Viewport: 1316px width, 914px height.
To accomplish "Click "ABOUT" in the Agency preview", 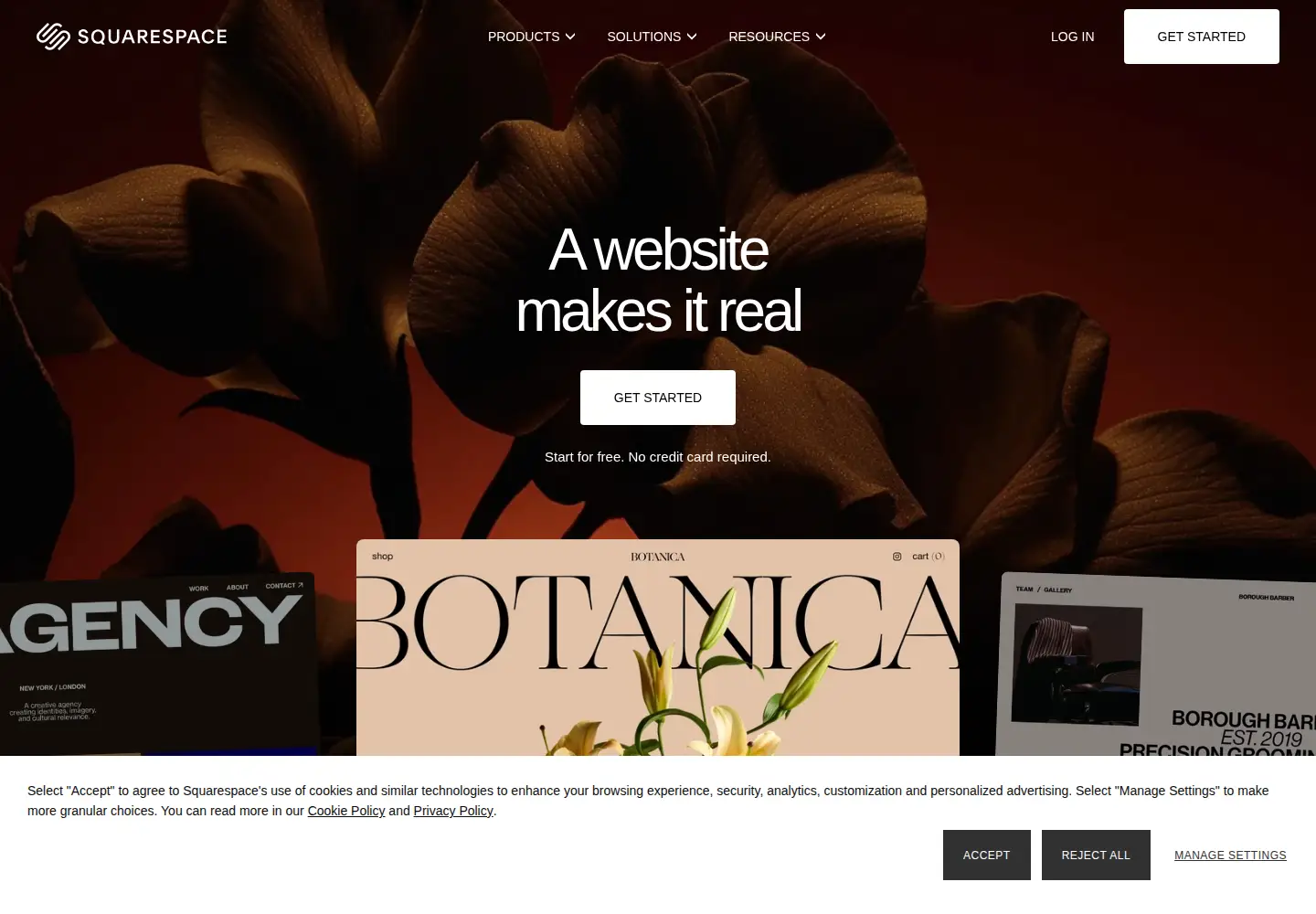I will point(238,588).
